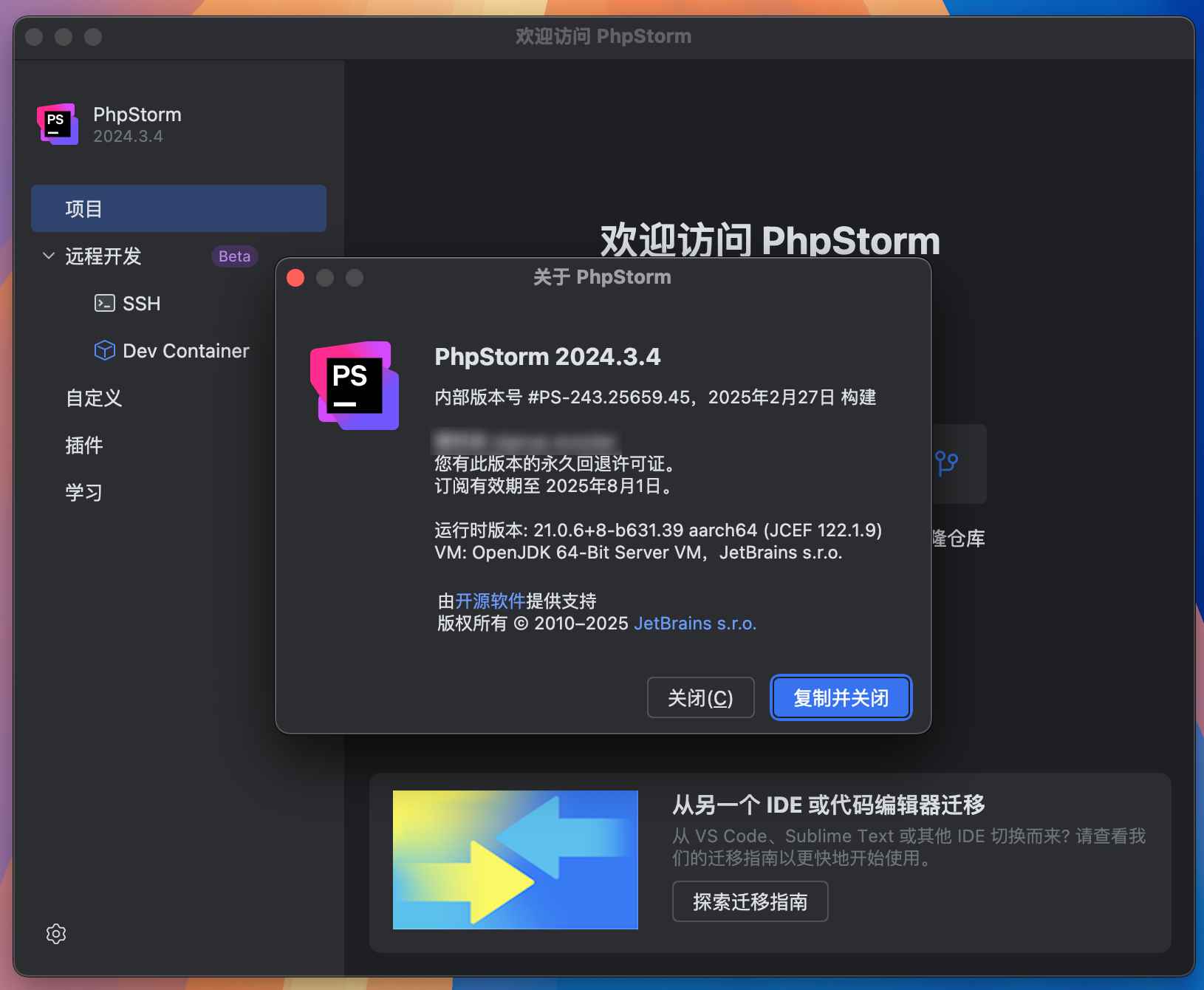The width and height of the screenshot is (1204, 990).
Task: Open the settings gear in the sidebar
Action: click(x=56, y=934)
